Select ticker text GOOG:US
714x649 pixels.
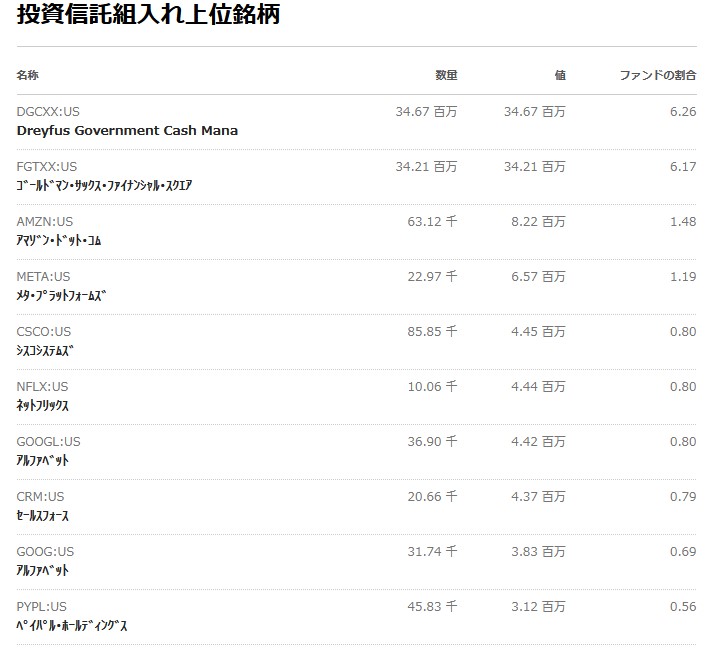[45, 552]
